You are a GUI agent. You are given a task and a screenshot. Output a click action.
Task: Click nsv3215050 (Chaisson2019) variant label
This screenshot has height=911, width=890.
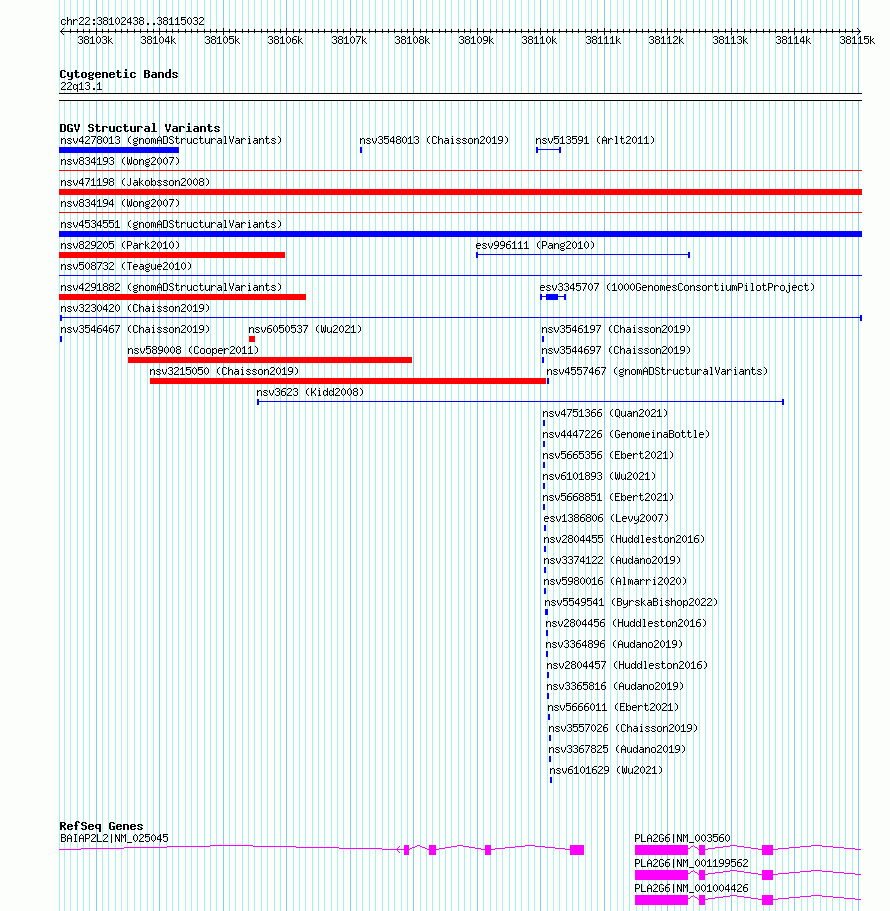(224, 371)
